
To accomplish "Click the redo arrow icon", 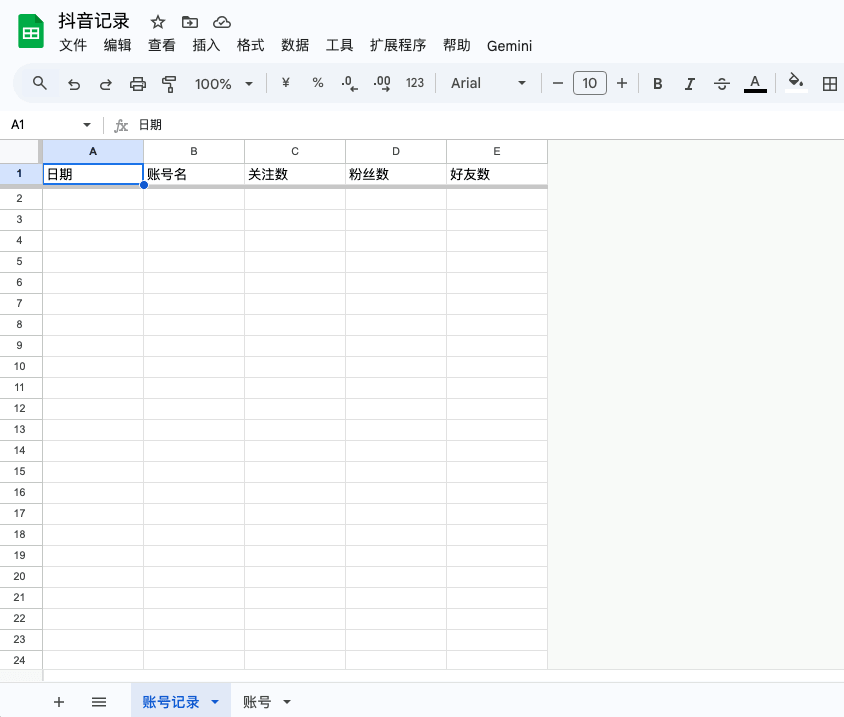I will coord(105,84).
